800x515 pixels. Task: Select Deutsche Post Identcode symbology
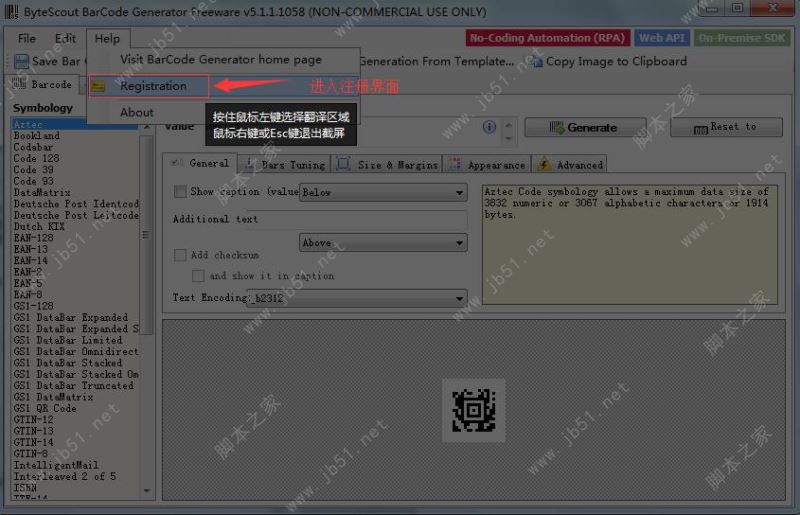pos(76,204)
